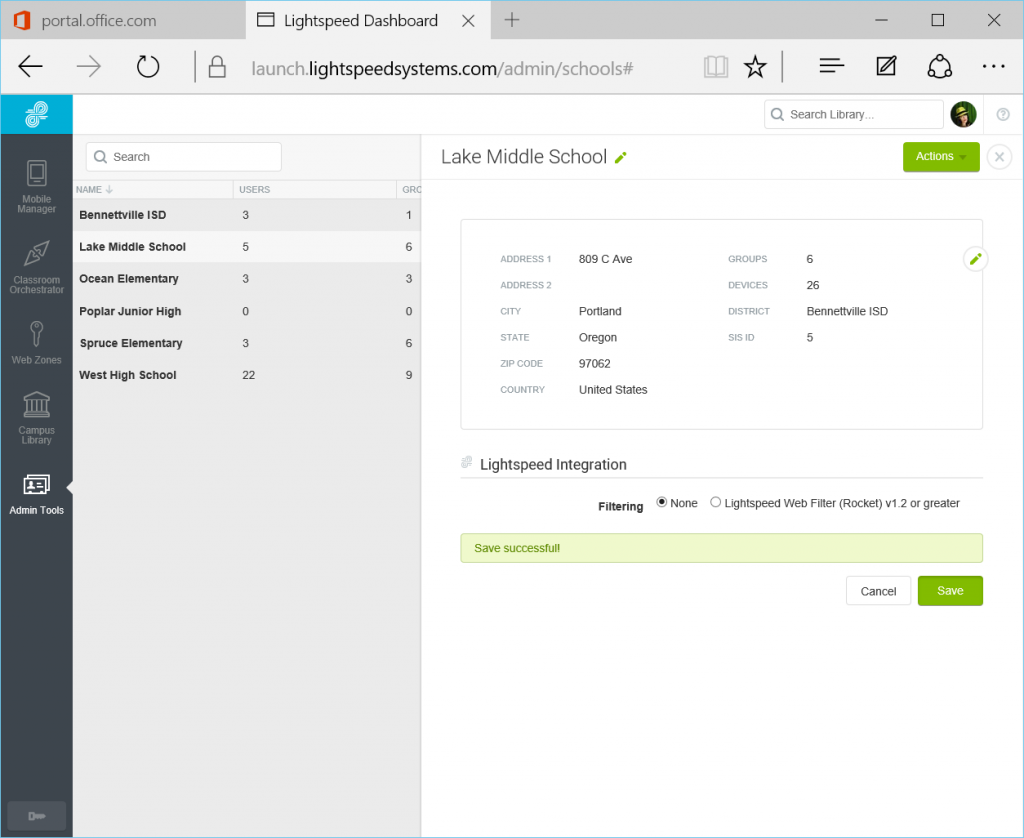
Task: Edit school details with the circular pencil icon
Action: pyautogui.click(x=975, y=259)
